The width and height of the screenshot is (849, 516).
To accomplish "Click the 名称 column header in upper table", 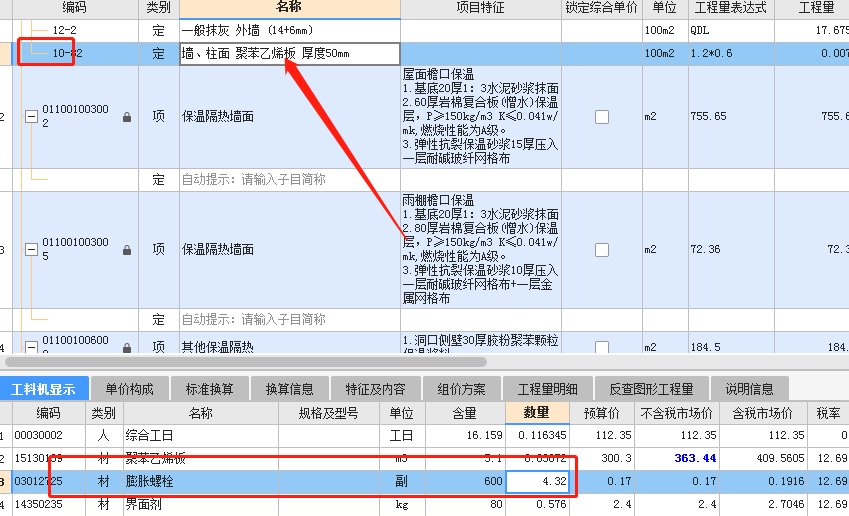I will 290,8.
